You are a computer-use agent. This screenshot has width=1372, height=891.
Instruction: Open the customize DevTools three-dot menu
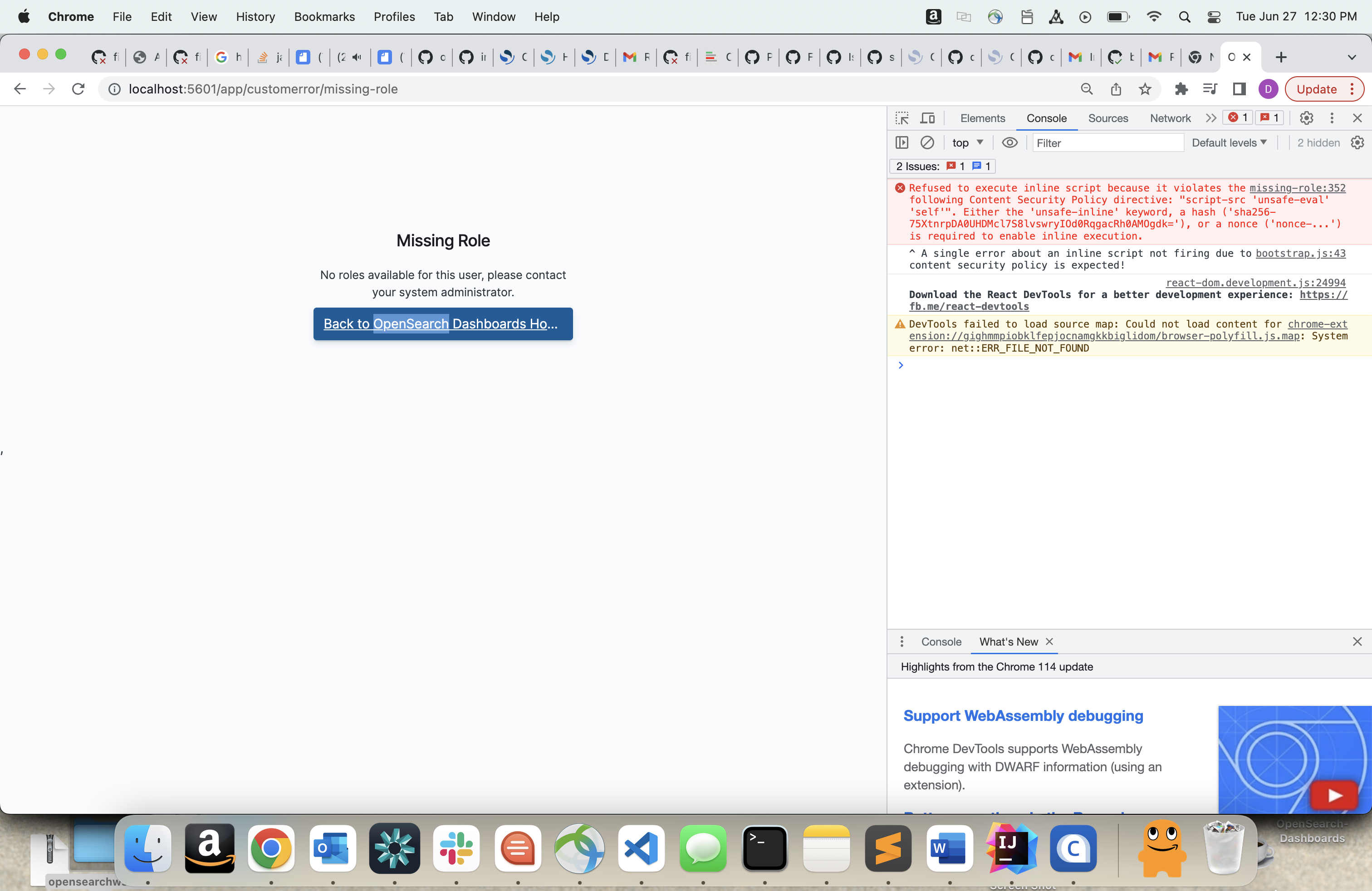[1332, 117]
